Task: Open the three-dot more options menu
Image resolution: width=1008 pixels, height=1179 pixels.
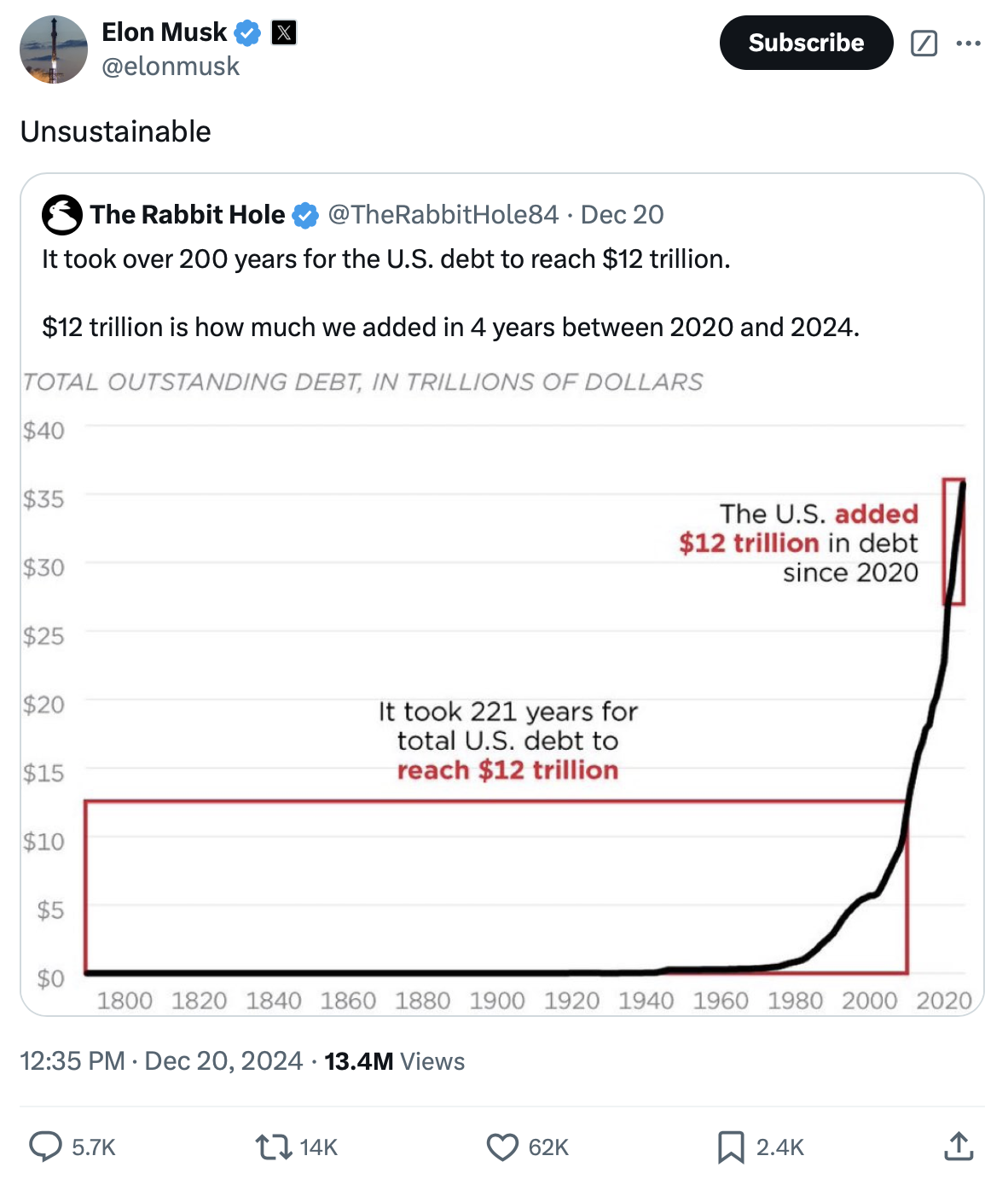Action: click(x=968, y=43)
